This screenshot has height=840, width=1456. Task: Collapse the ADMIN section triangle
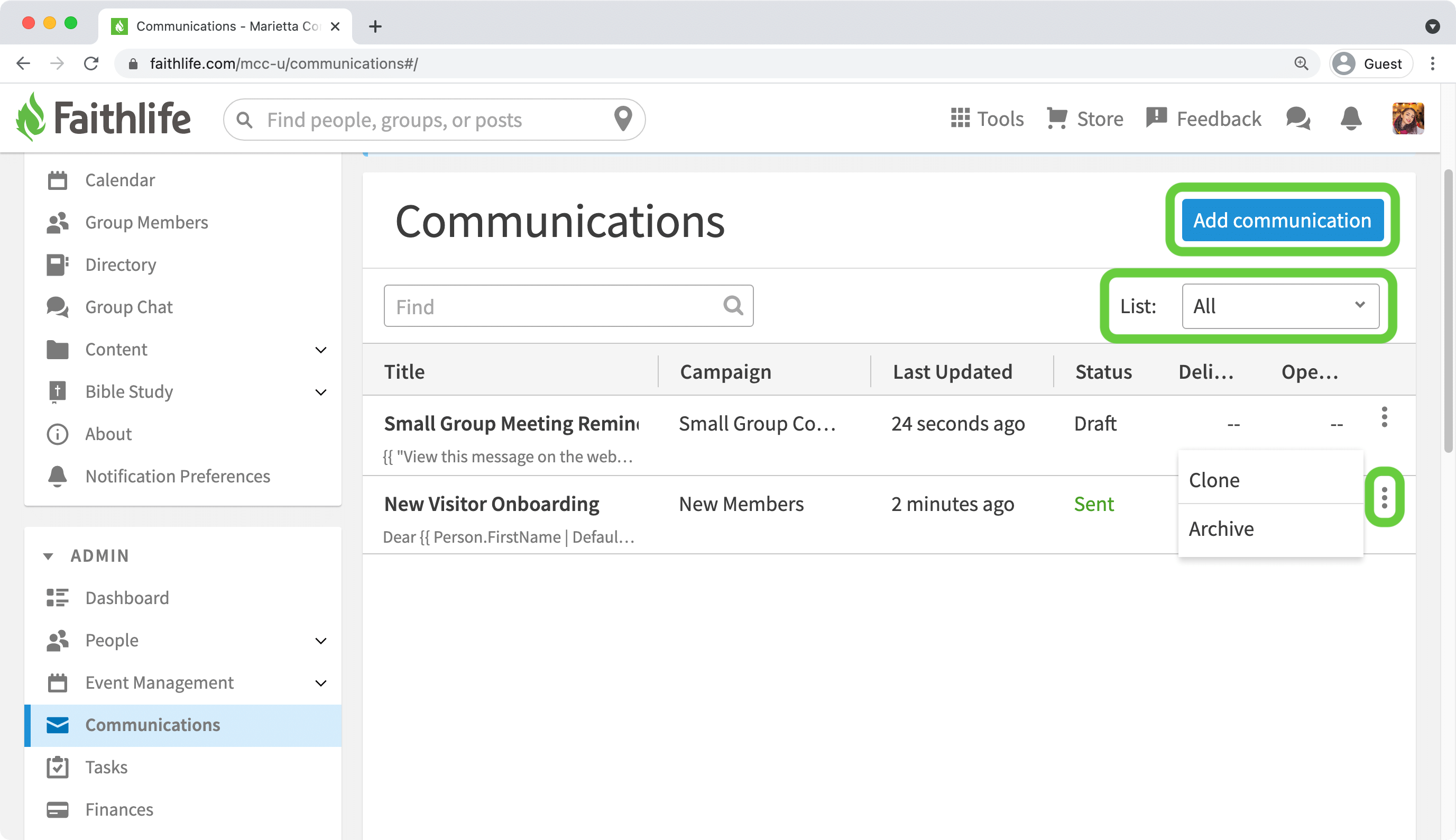[49, 556]
